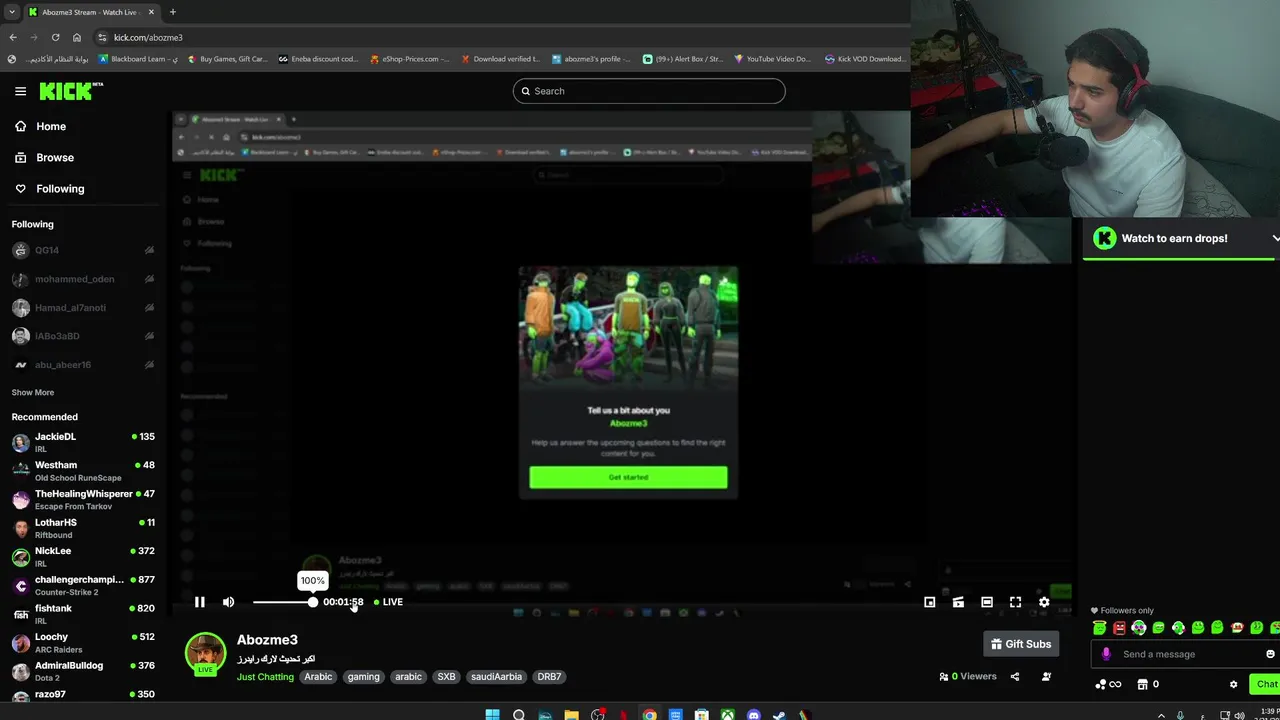The height and width of the screenshot is (720, 1280).
Task: Select the gaming tag
Action: [363, 677]
